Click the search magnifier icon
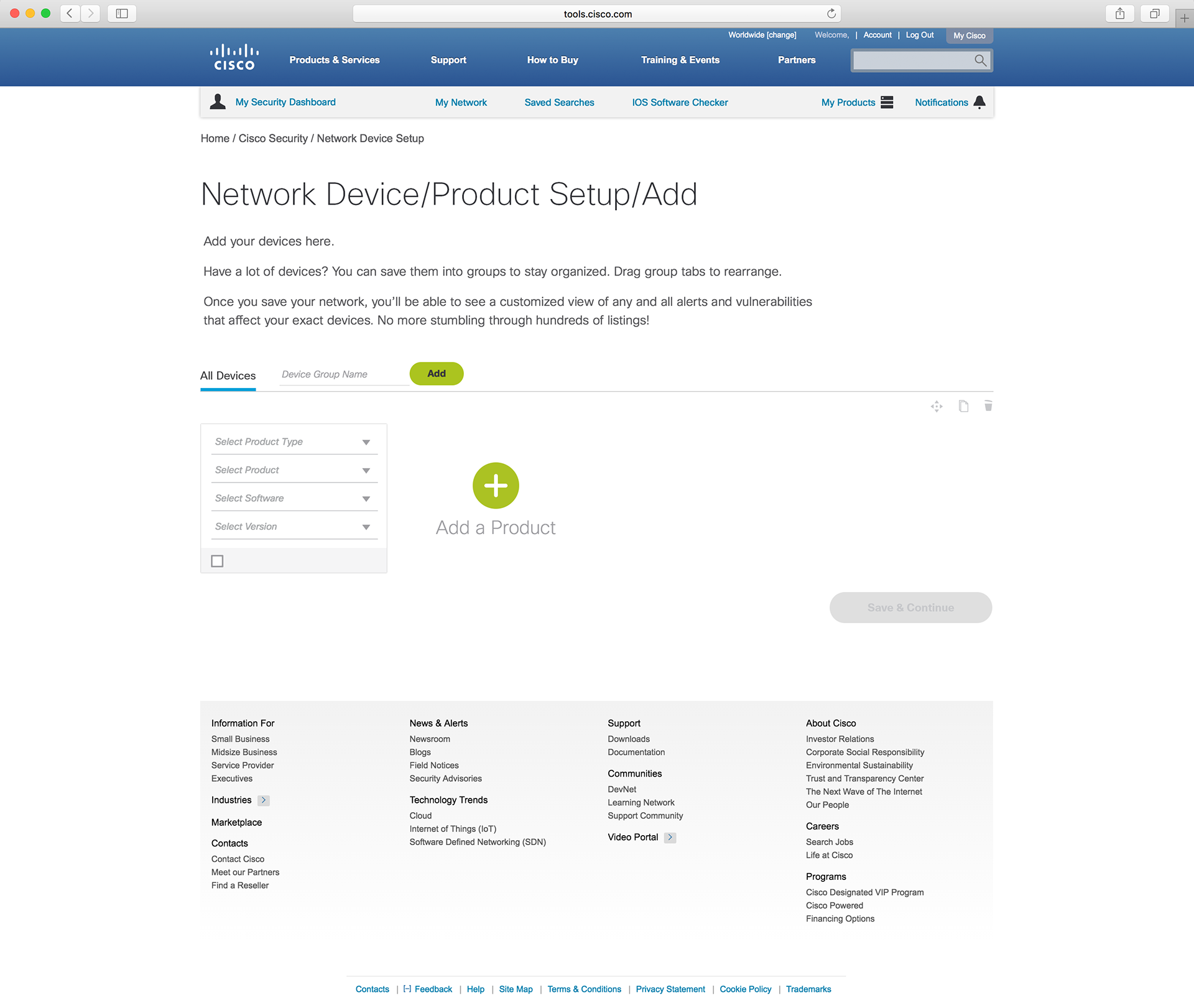Viewport: 1194px width, 1008px height. (980, 60)
